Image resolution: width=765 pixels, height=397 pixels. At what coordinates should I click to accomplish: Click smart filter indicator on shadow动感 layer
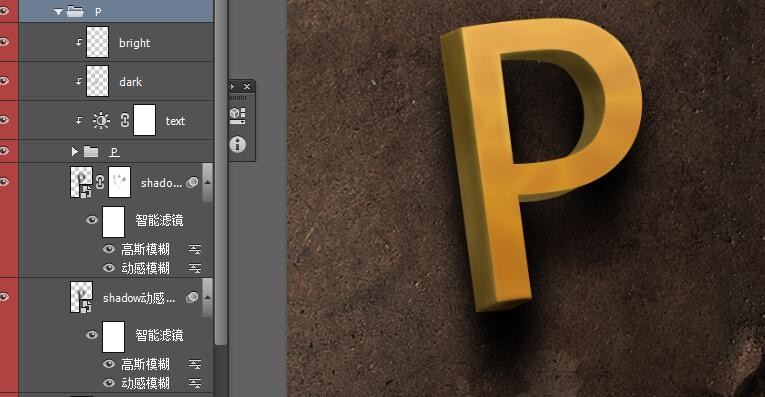(x=192, y=297)
